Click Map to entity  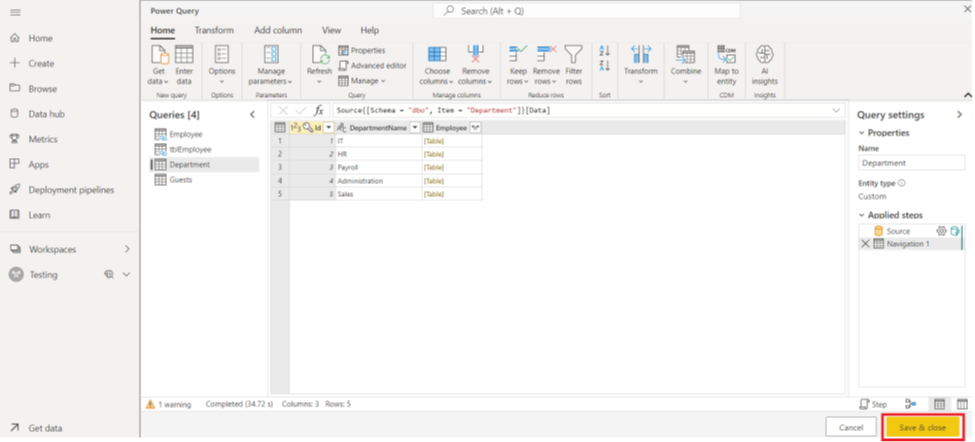726,65
